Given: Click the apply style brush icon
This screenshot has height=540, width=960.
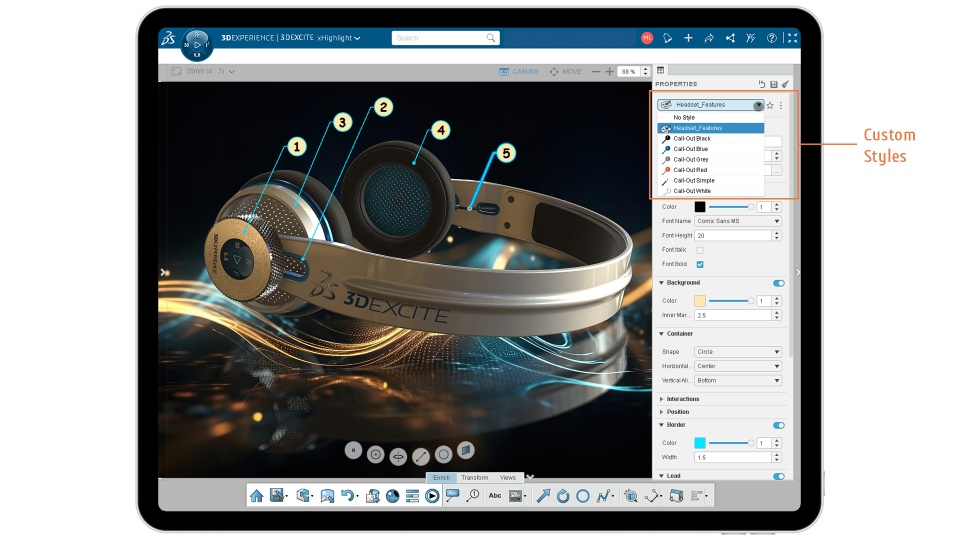Looking at the screenshot, I should (786, 84).
